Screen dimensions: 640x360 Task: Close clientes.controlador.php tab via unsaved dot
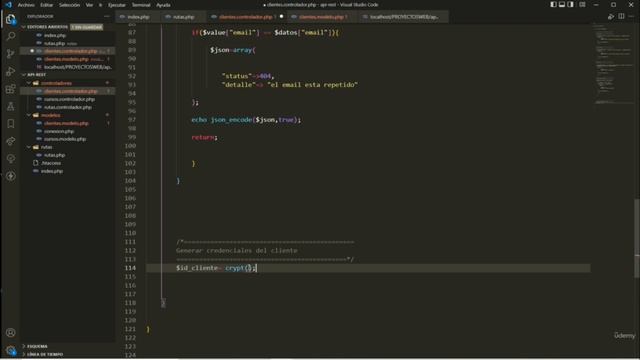281,17
